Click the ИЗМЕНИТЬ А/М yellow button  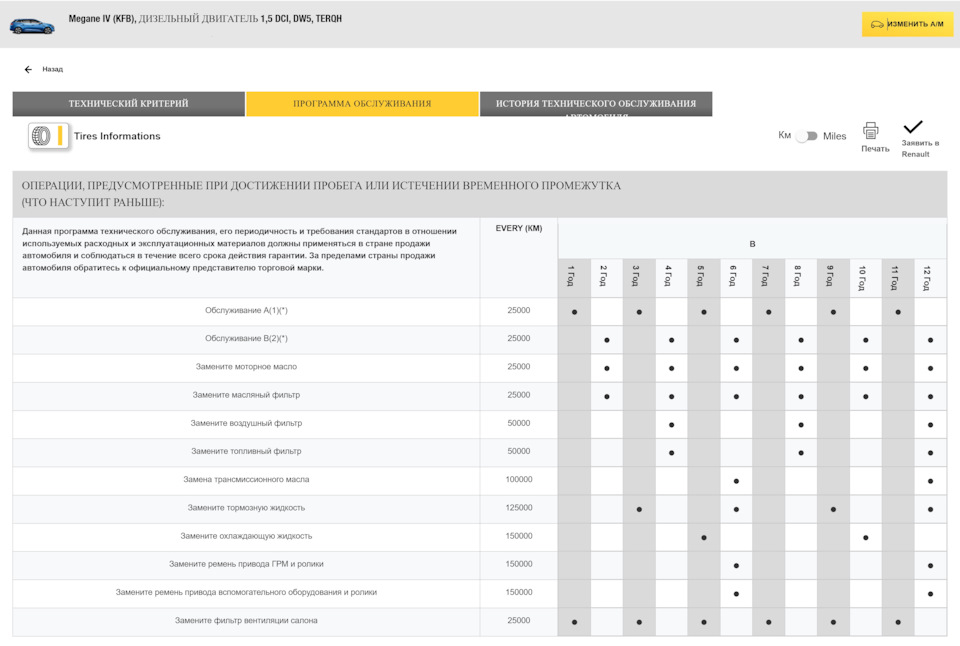click(907, 24)
